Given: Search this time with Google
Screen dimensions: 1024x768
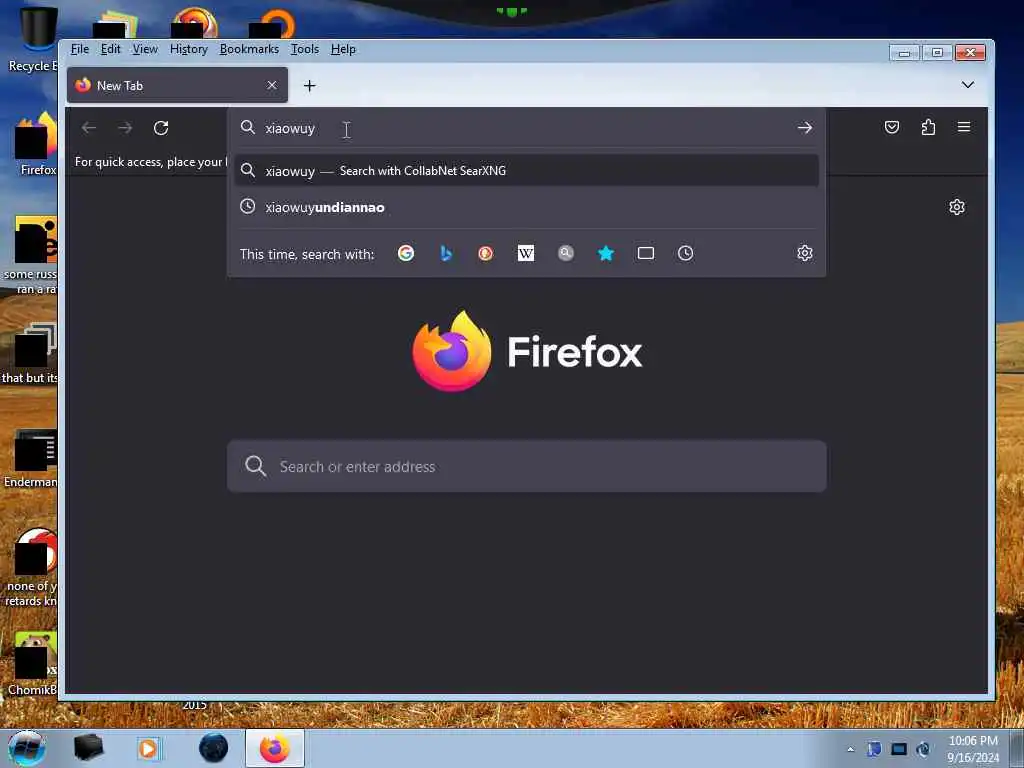Looking at the screenshot, I should pos(406,253).
